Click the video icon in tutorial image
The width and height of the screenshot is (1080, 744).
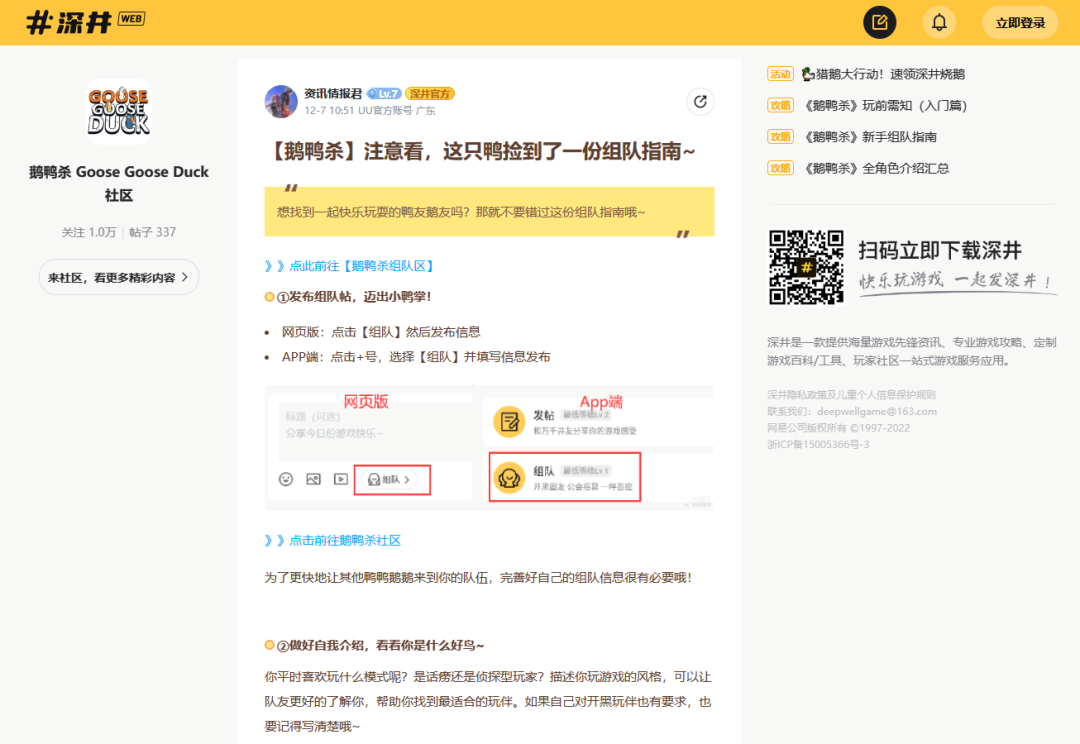[x=341, y=479]
